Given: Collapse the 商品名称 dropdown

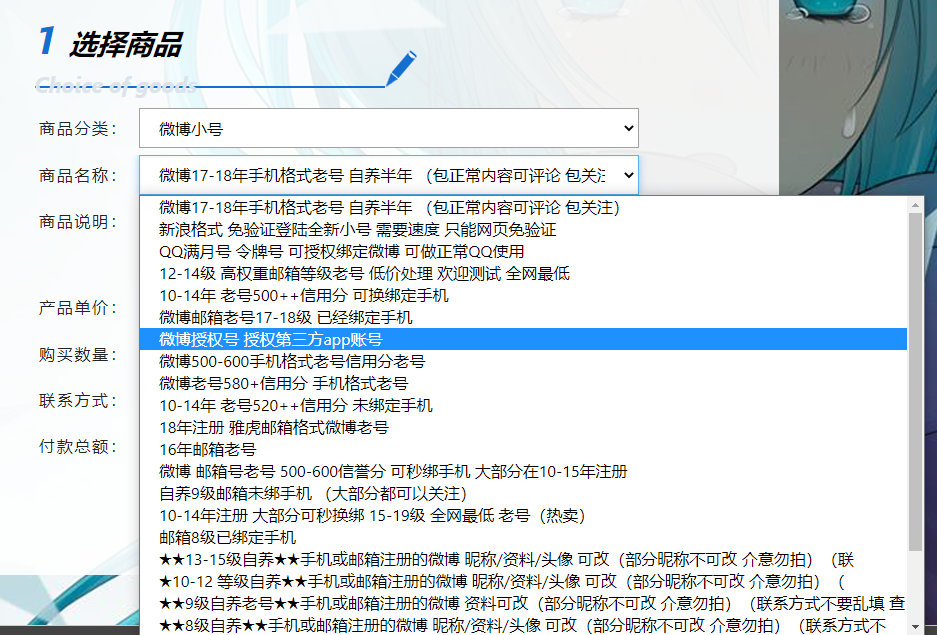Looking at the screenshot, I should [388, 175].
